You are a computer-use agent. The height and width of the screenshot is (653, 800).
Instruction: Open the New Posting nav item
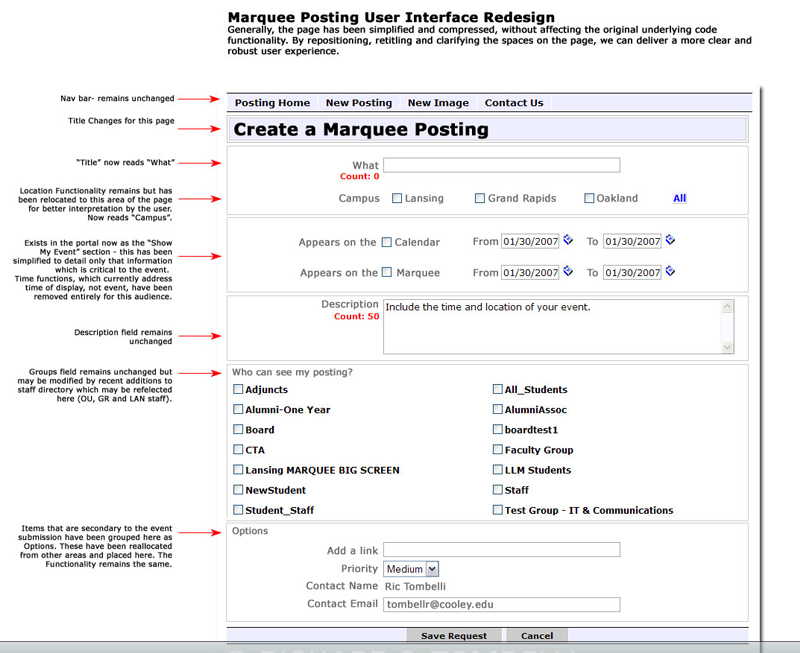coord(359,103)
